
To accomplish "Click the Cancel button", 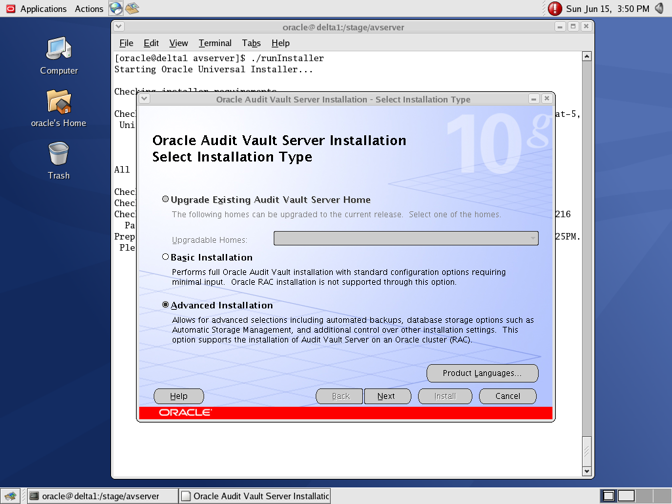I will 507,396.
